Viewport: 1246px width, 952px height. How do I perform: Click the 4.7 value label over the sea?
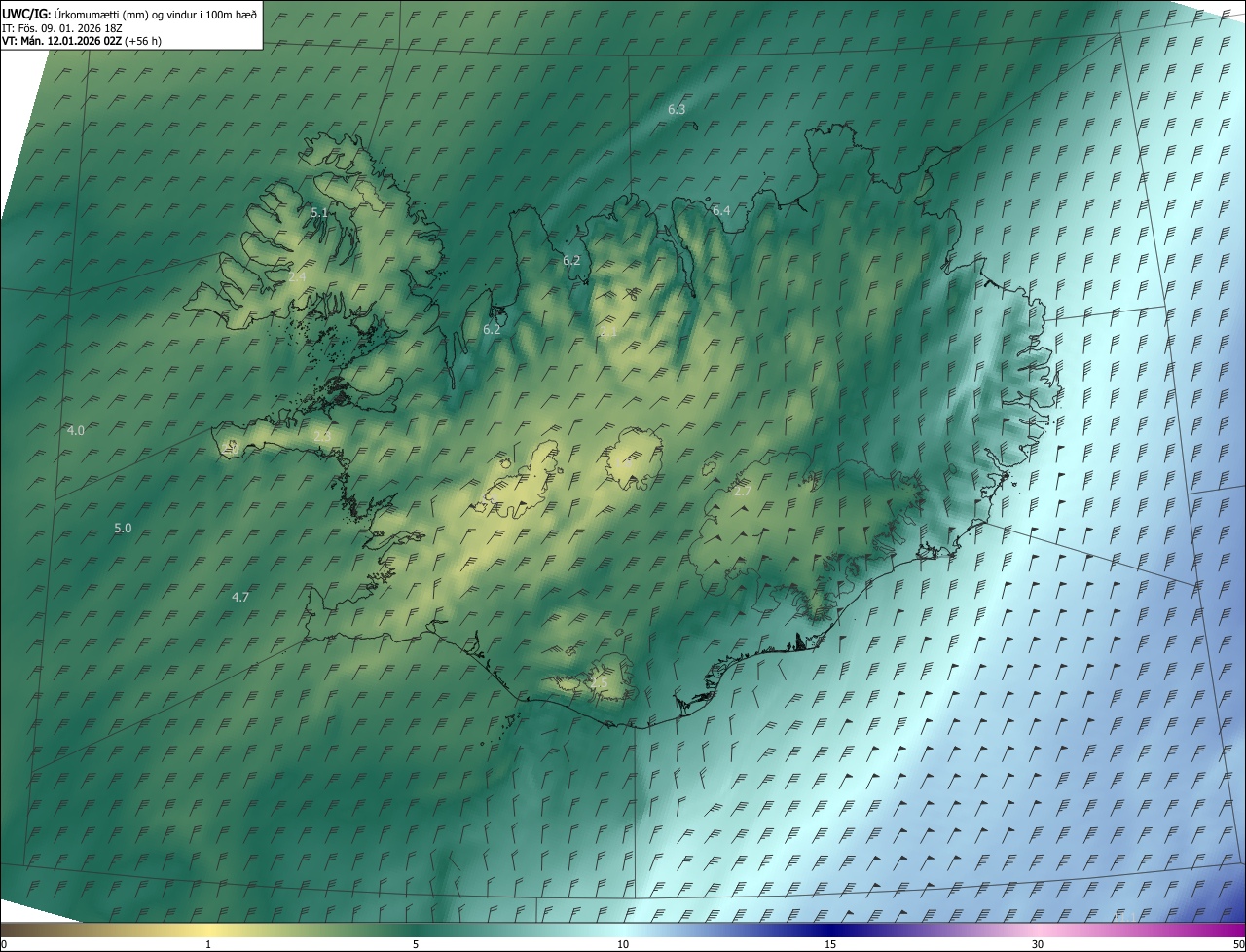(x=240, y=597)
